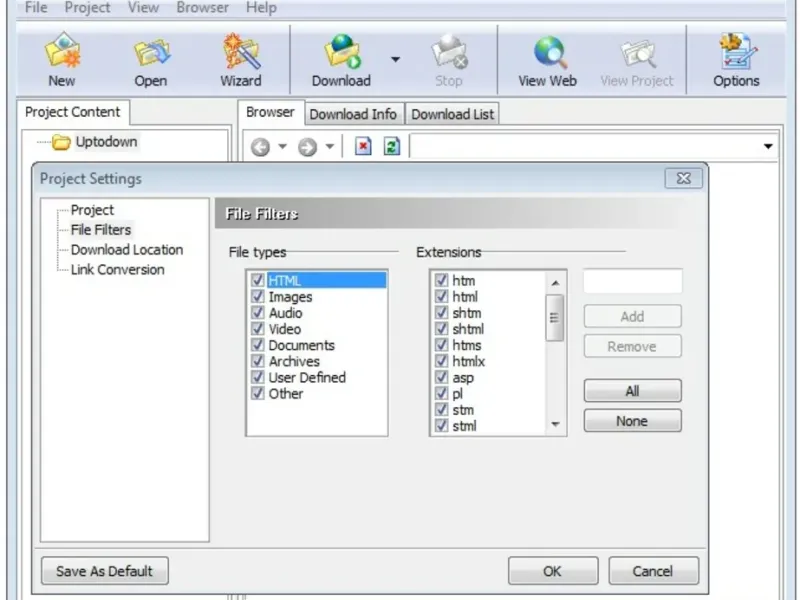Uncheck the Audio file type

point(258,313)
